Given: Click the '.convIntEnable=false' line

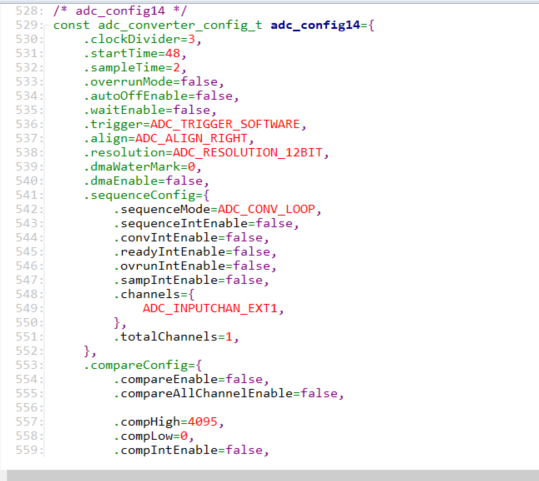Looking at the screenshot, I should [x=191, y=238].
